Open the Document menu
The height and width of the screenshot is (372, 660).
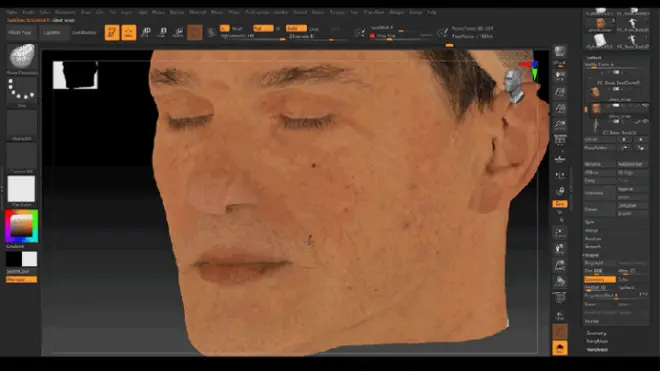pos(65,12)
